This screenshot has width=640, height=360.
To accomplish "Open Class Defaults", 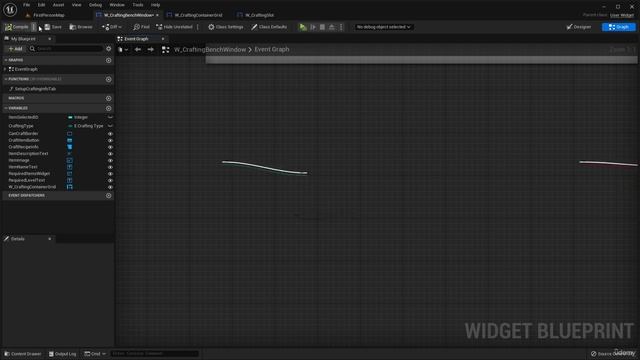I will pyautogui.click(x=269, y=27).
